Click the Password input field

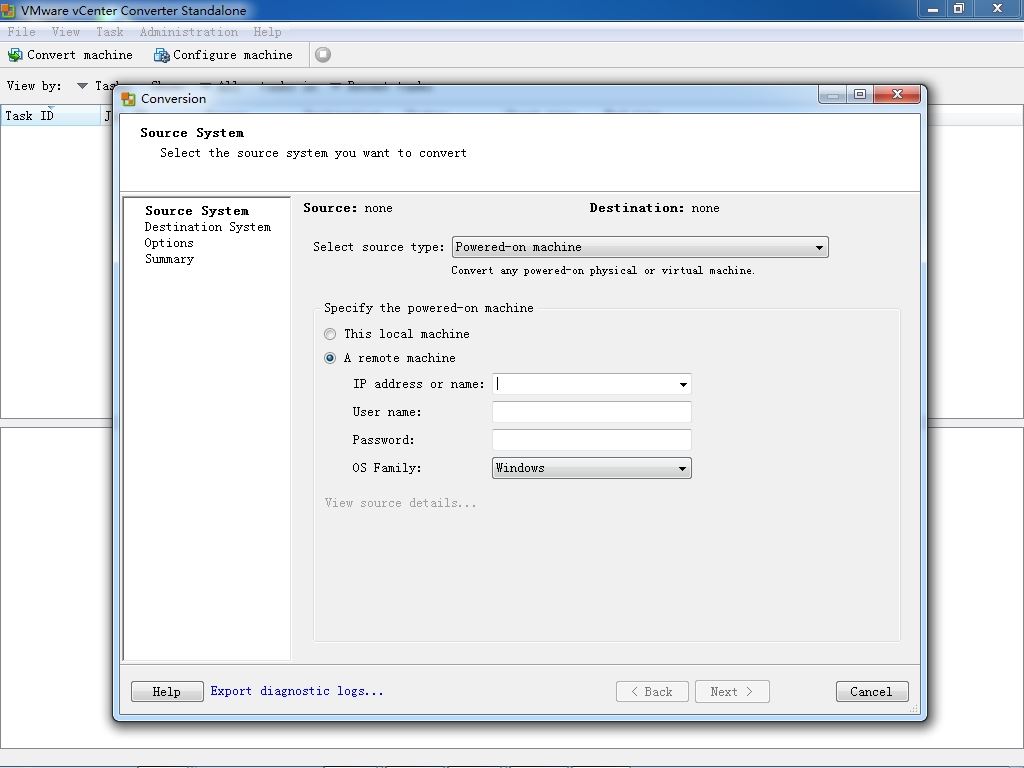[592, 440]
